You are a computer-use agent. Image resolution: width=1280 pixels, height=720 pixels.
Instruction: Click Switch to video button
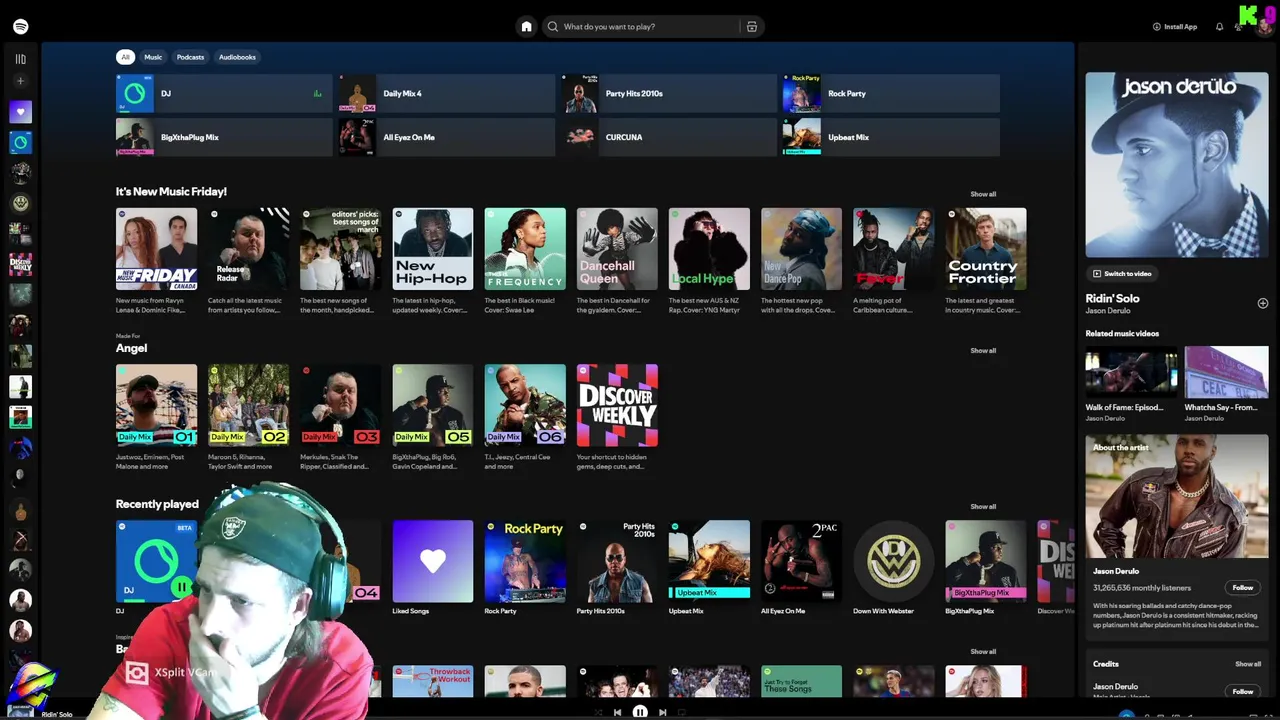pos(1121,273)
